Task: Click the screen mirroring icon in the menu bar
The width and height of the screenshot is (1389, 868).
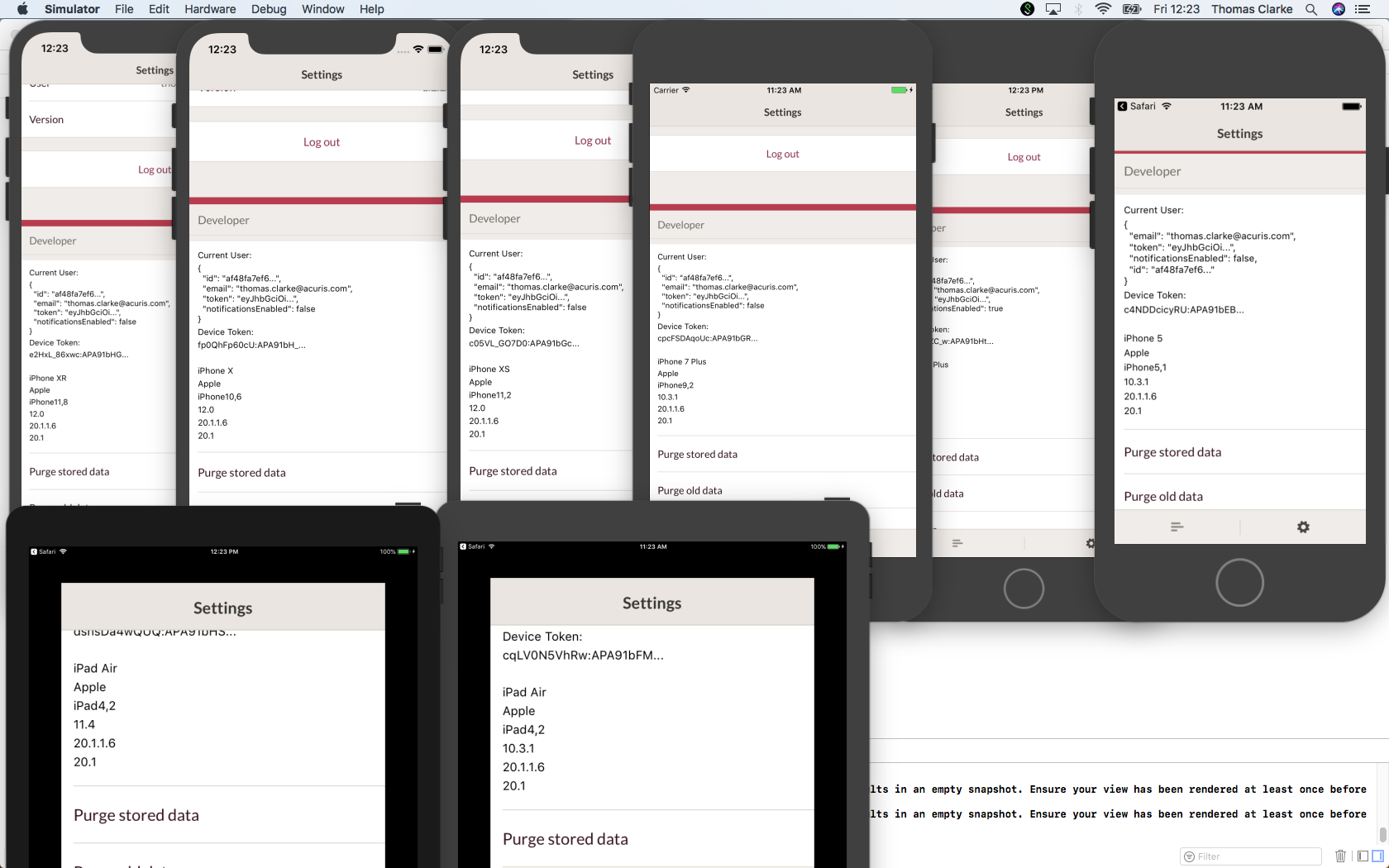Action: [1052, 9]
